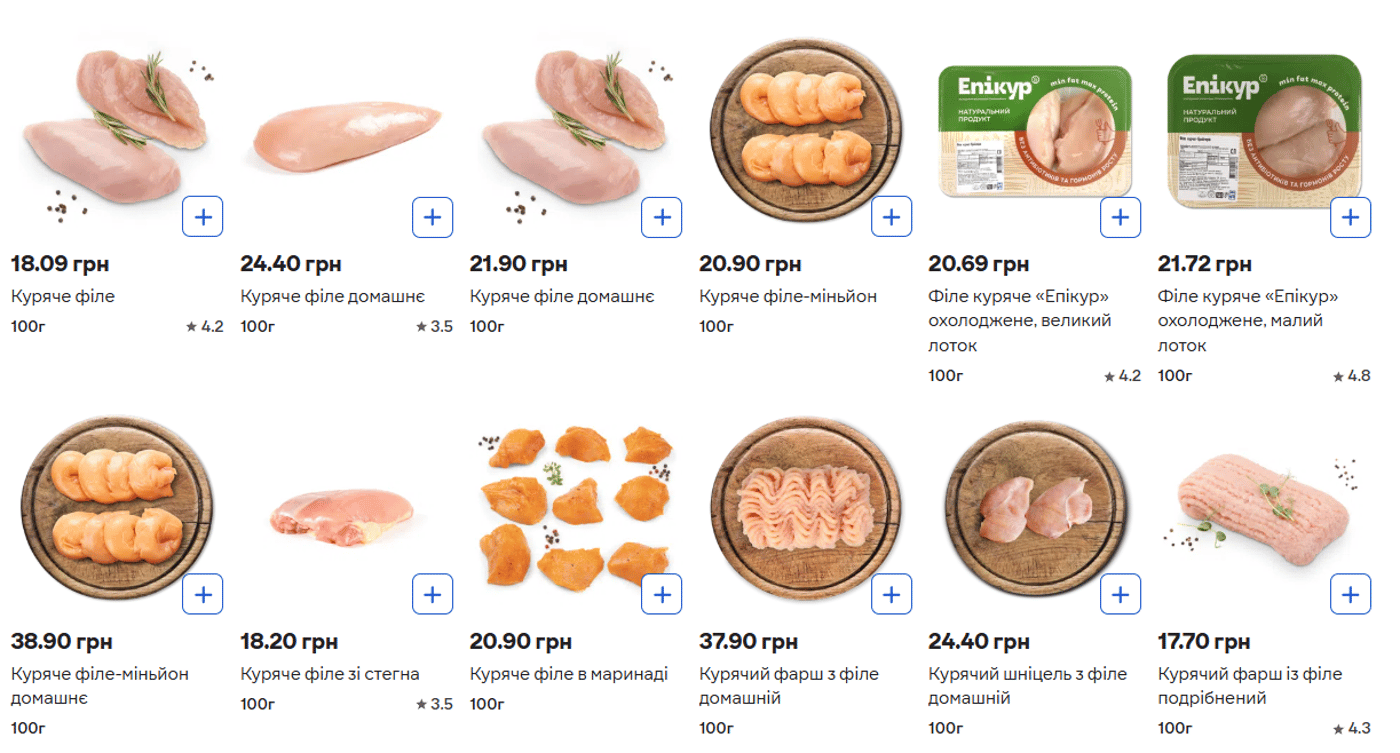
Task: Click the 4.8 star rating on Епікур малий лоток
Action: (1351, 376)
